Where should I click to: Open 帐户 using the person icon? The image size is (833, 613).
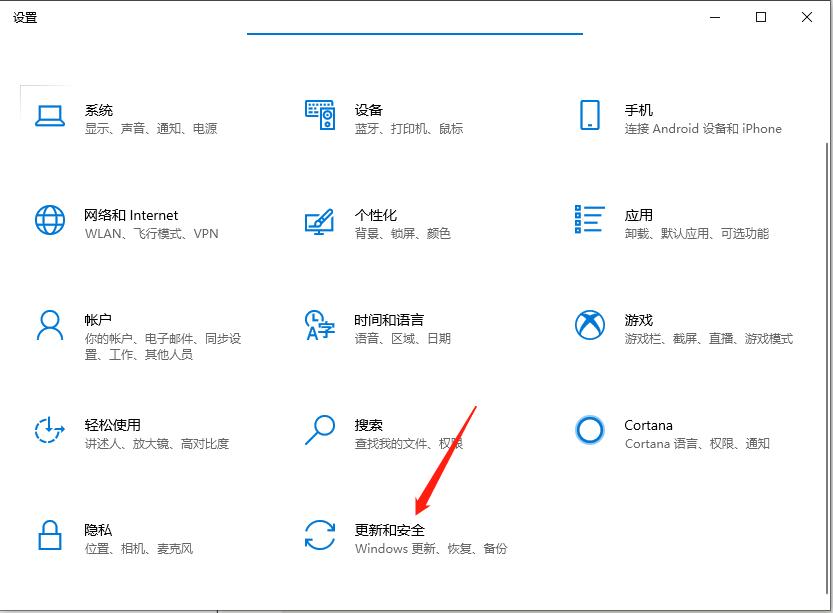(50, 325)
